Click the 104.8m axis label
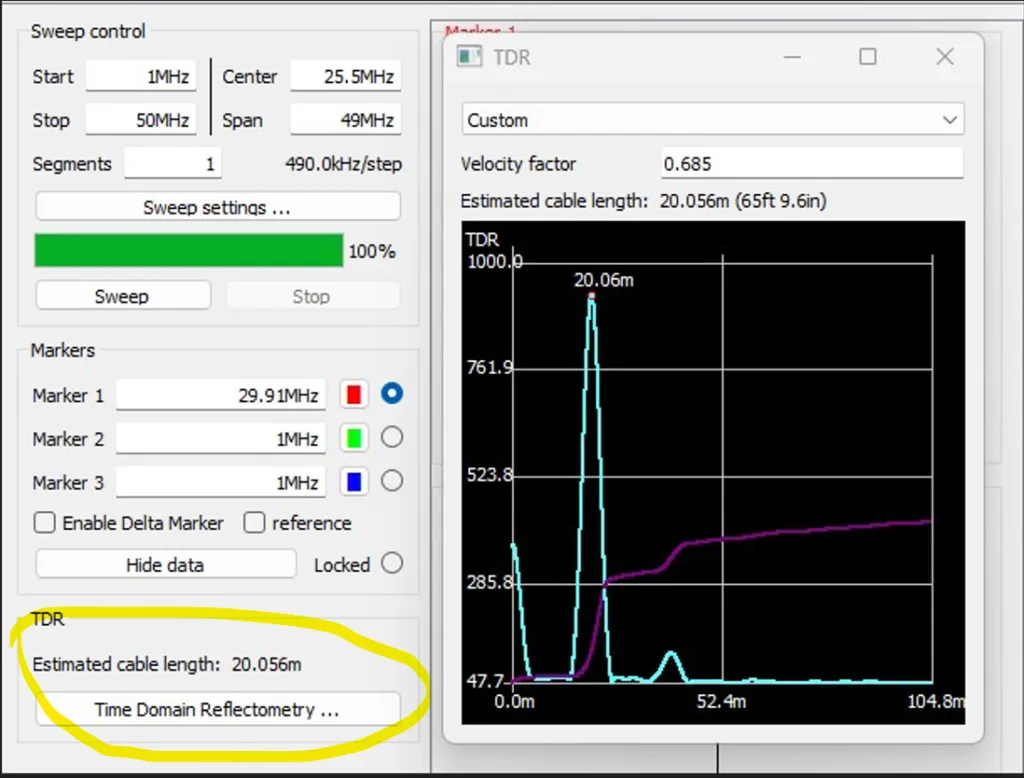Viewport: 1024px width, 778px height. click(x=935, y=702)
